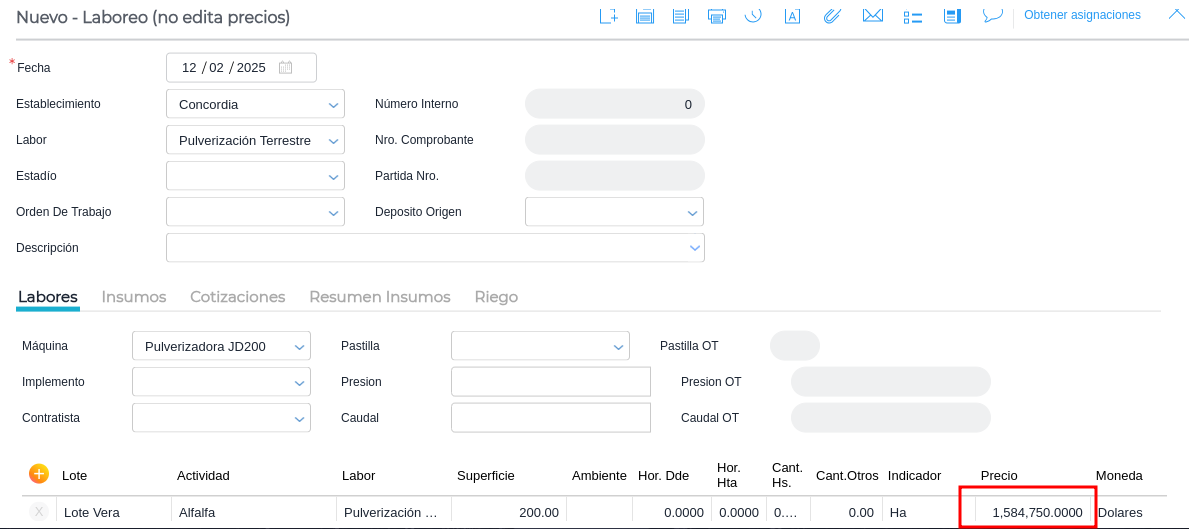Expand the Máquina dropdown Pulverizadora JD200
The width and height of the screenshot is (1189, 529).
pos(299,347)
